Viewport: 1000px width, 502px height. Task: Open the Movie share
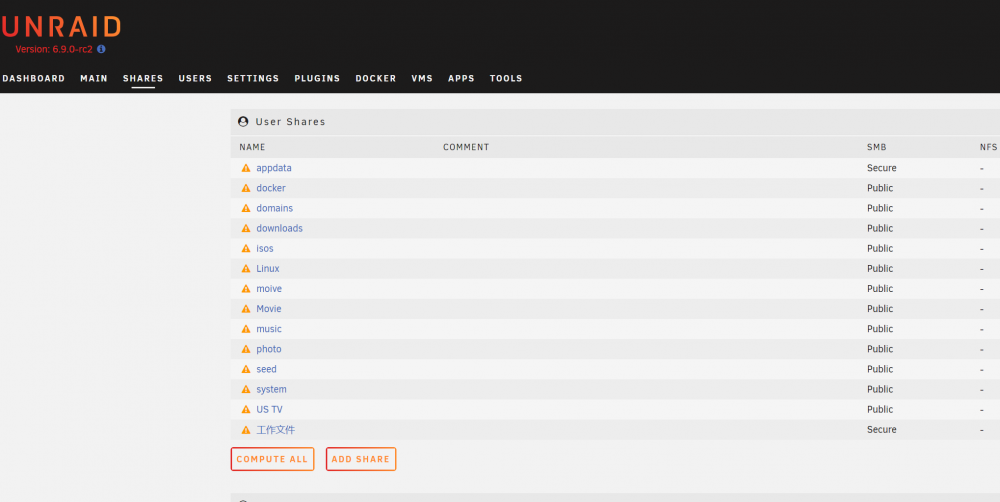(268, 309)
